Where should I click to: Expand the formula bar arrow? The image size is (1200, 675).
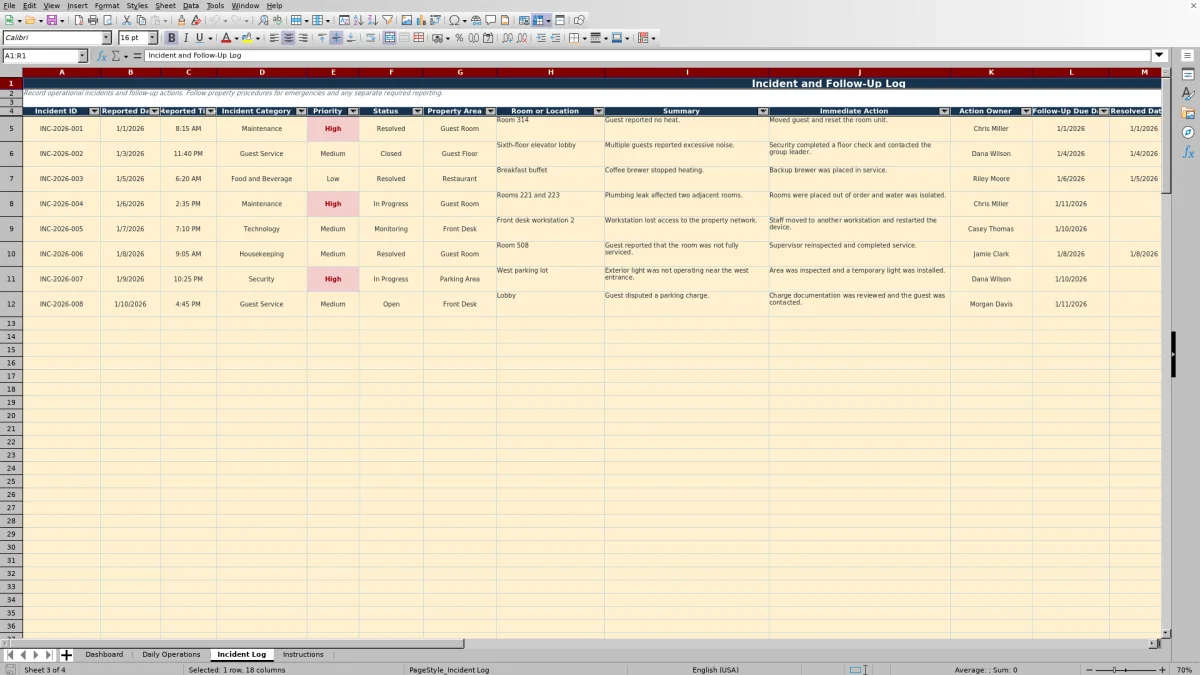[1160, 56]
